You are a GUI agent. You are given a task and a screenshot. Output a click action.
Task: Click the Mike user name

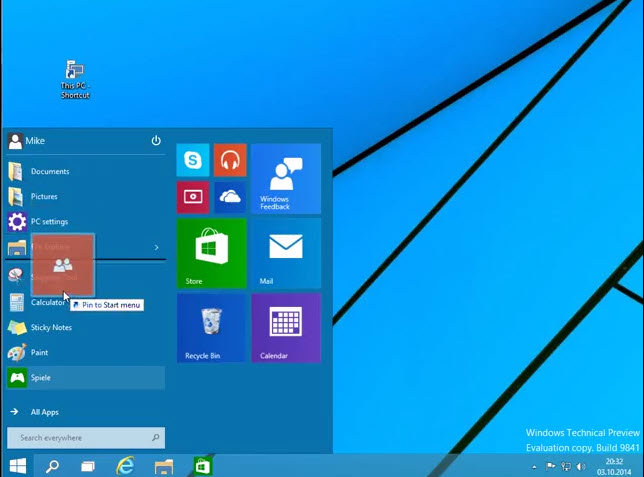(35, 141)
